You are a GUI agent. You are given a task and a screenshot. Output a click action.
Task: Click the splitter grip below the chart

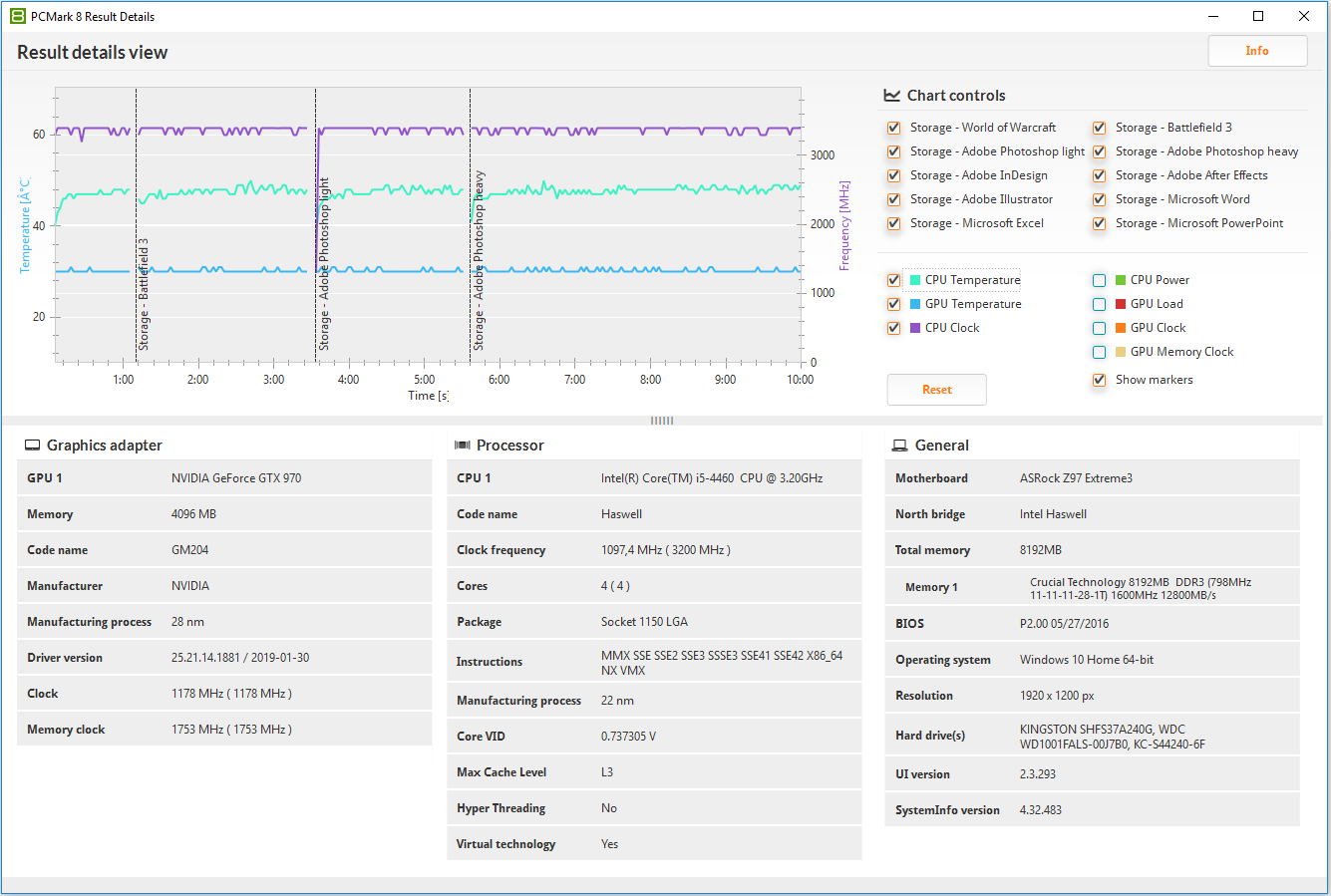point(662,421)
